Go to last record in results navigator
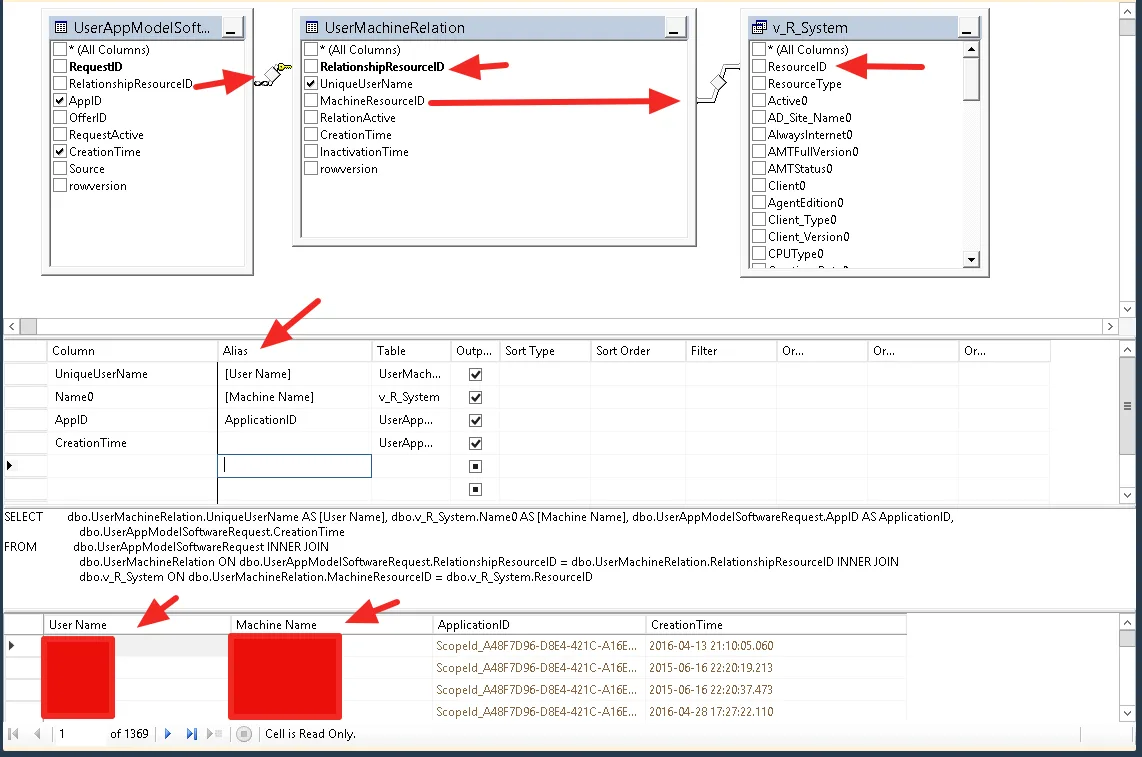The width and height of the screenshot is (1142, 757). [192, 734]
